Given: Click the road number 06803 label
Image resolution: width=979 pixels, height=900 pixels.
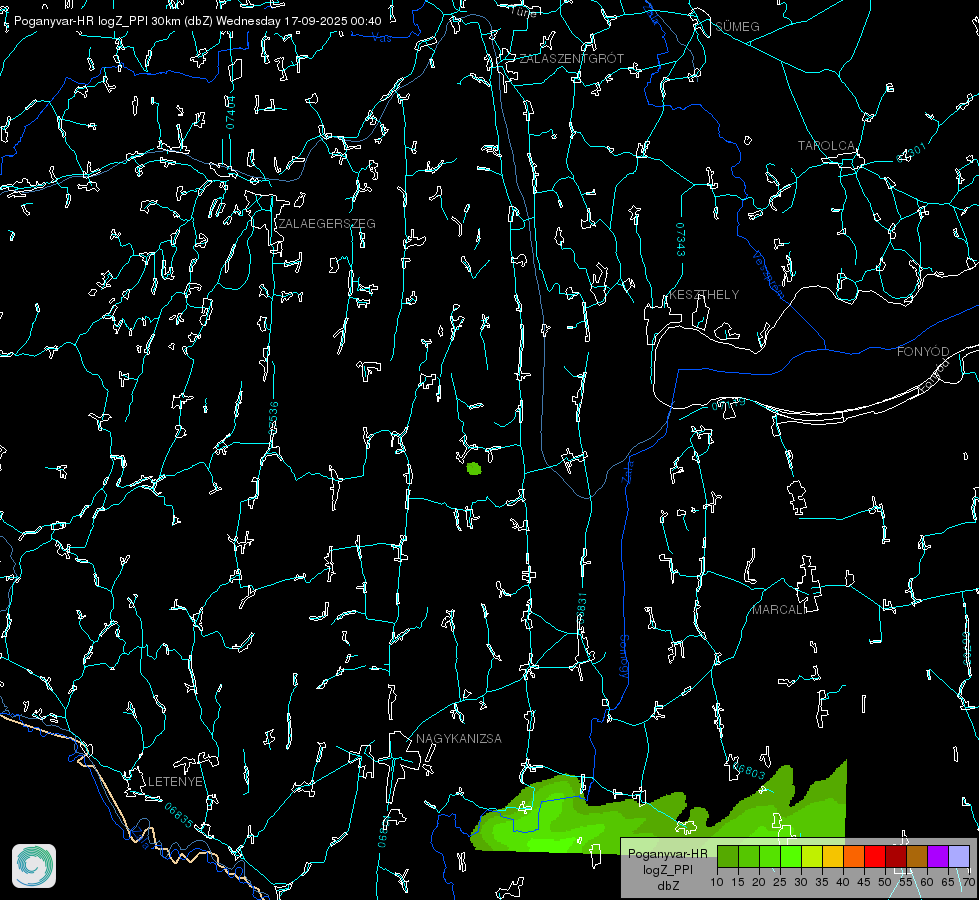Looking at the screenshot, I should (x=750, y=771).
